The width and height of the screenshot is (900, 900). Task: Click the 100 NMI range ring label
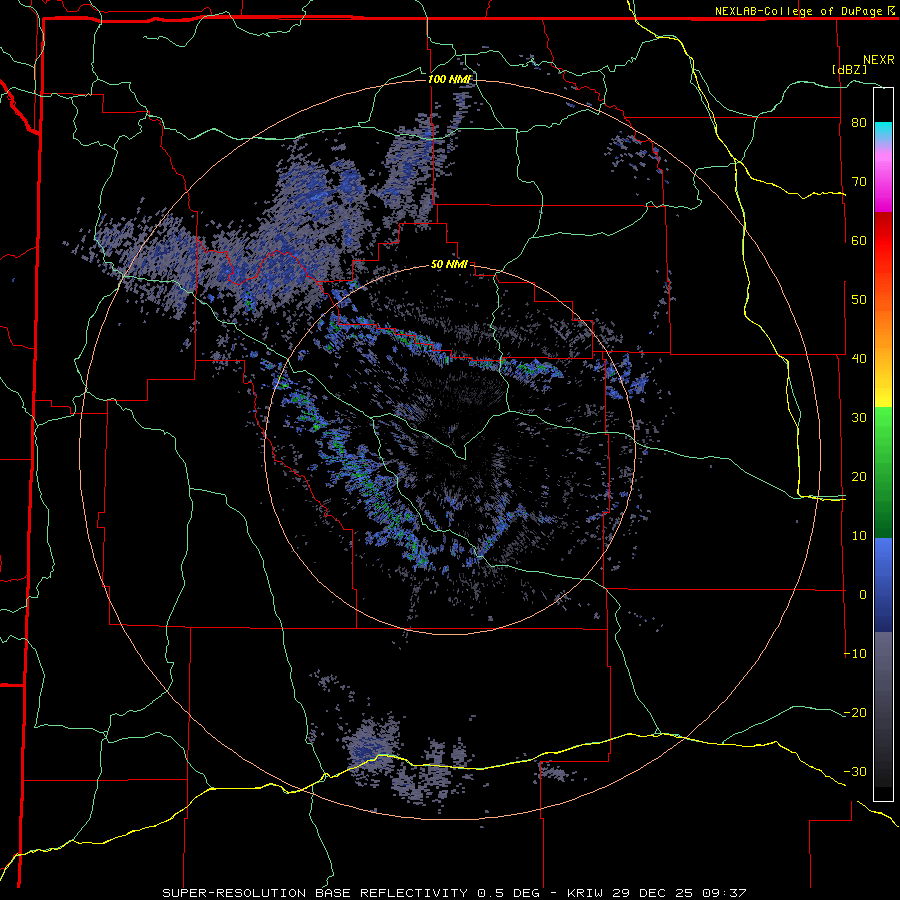pyautogui.click(x=449, y=79)
